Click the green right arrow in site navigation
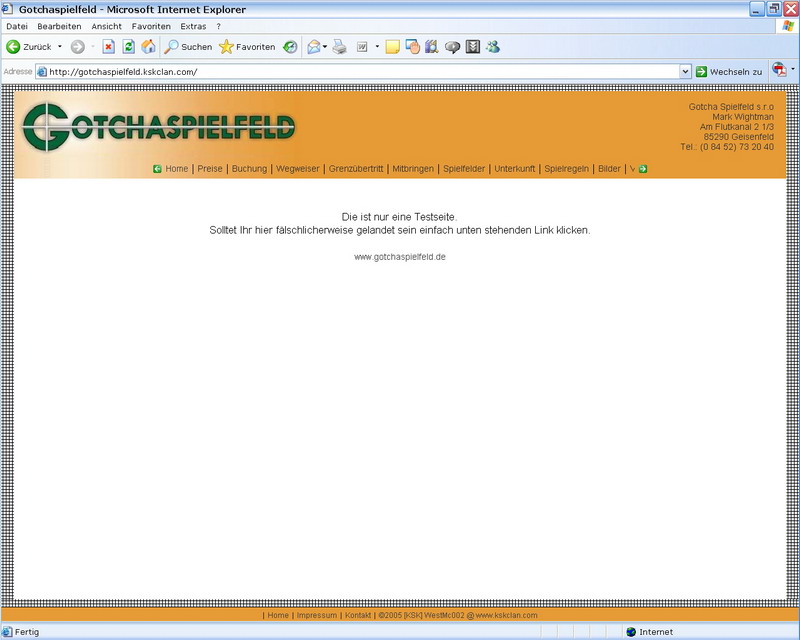Image resolution: width=800 pixels, height=640 pixels. (643, 169)
